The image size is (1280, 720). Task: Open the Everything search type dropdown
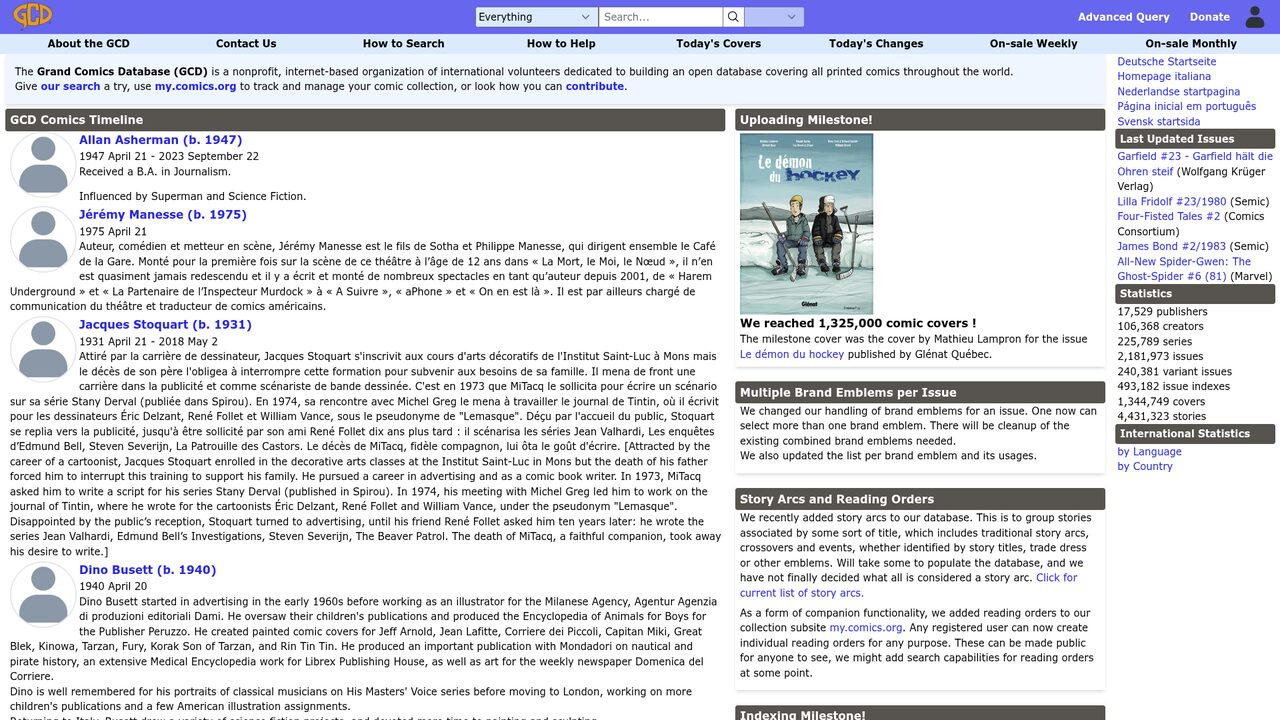536,17
